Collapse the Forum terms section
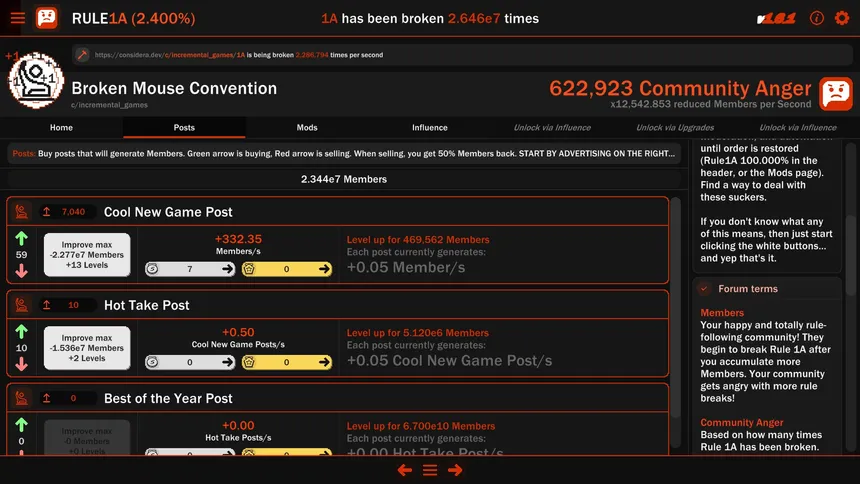860x484 pixels. tap(707, 289)
